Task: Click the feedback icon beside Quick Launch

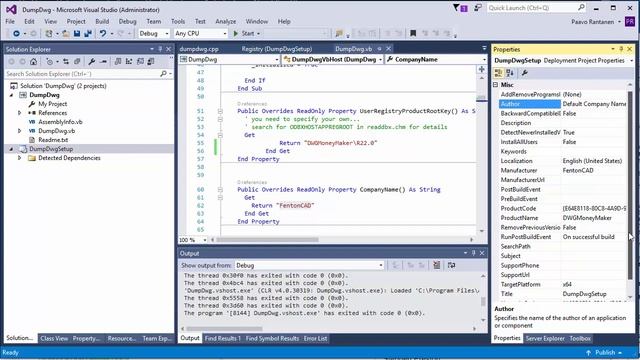Action: (478, 8)
